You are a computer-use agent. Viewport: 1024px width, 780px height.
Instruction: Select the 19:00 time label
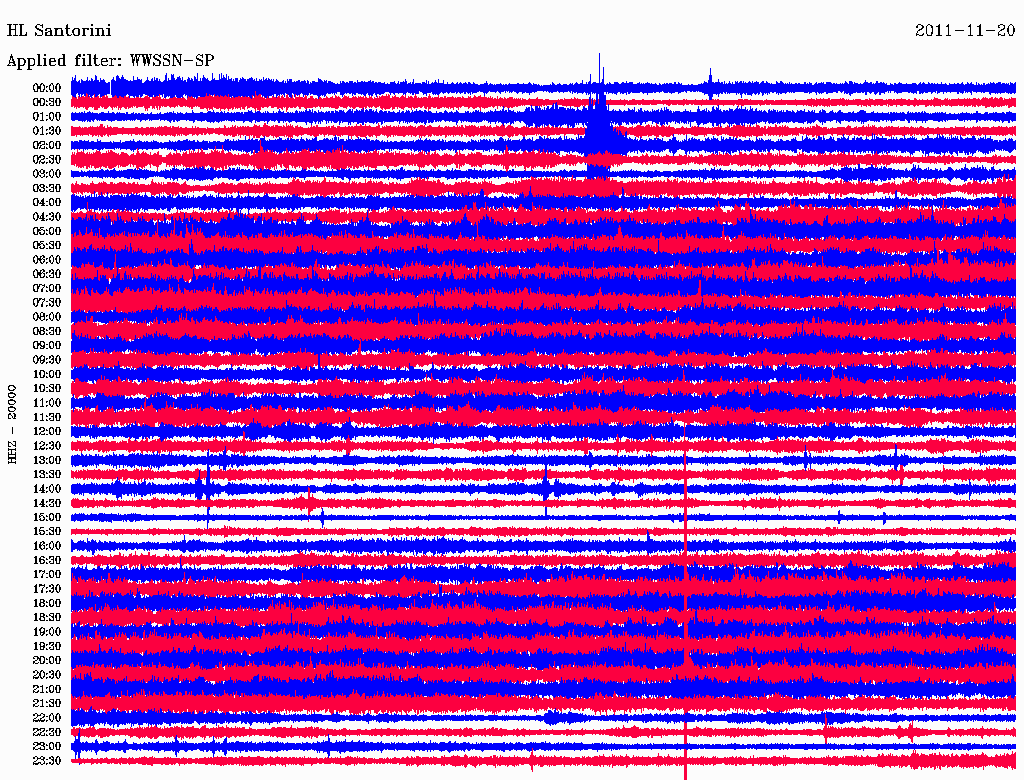(x=47, y=632)
